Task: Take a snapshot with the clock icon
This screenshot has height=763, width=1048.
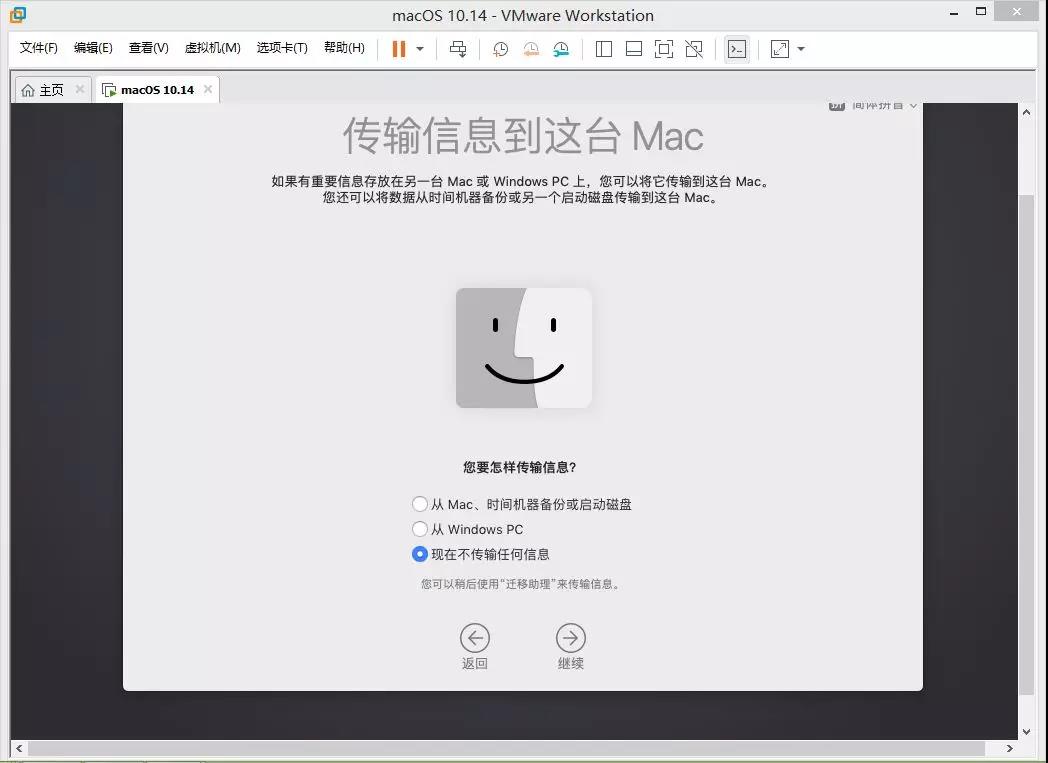Action: 500,49
